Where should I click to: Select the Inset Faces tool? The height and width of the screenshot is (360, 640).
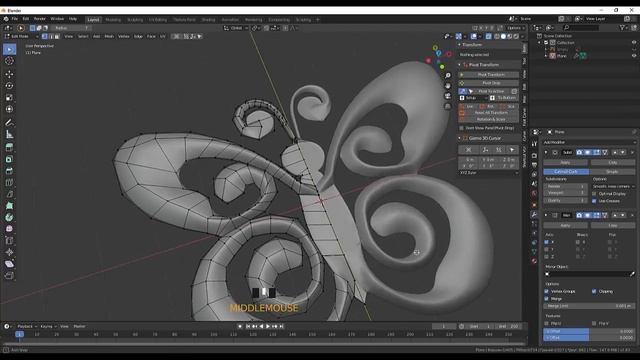[9, 159]
